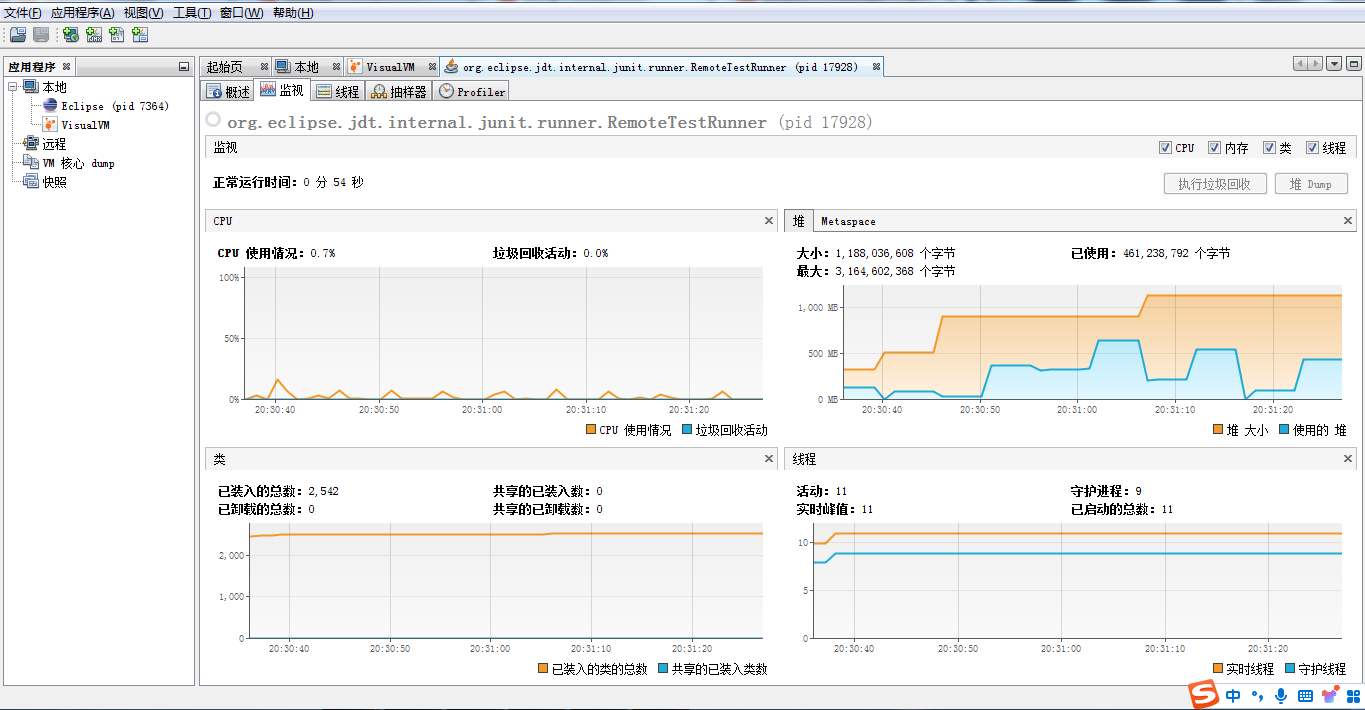
Task: Click the 堆 大小 legend swatch
Action: [1218, 430]
